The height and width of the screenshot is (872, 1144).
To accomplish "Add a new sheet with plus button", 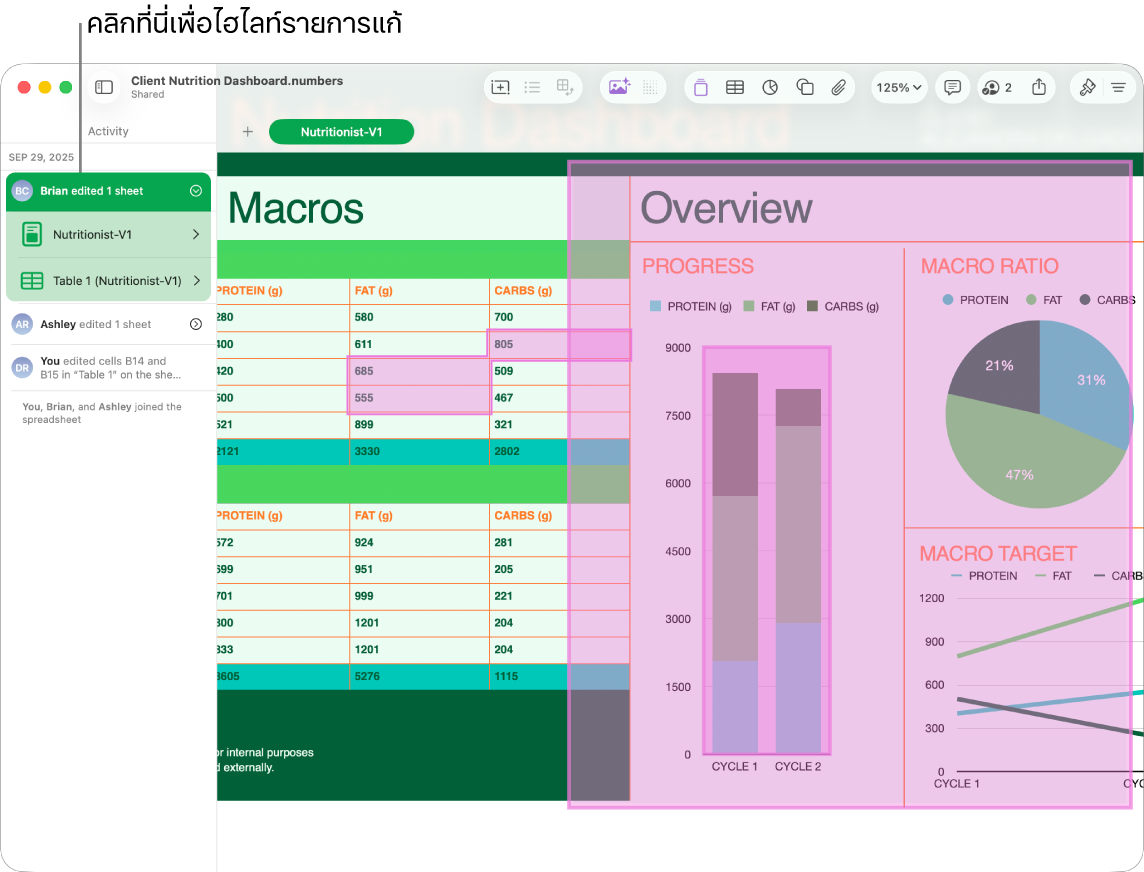I will click(248, 132).
